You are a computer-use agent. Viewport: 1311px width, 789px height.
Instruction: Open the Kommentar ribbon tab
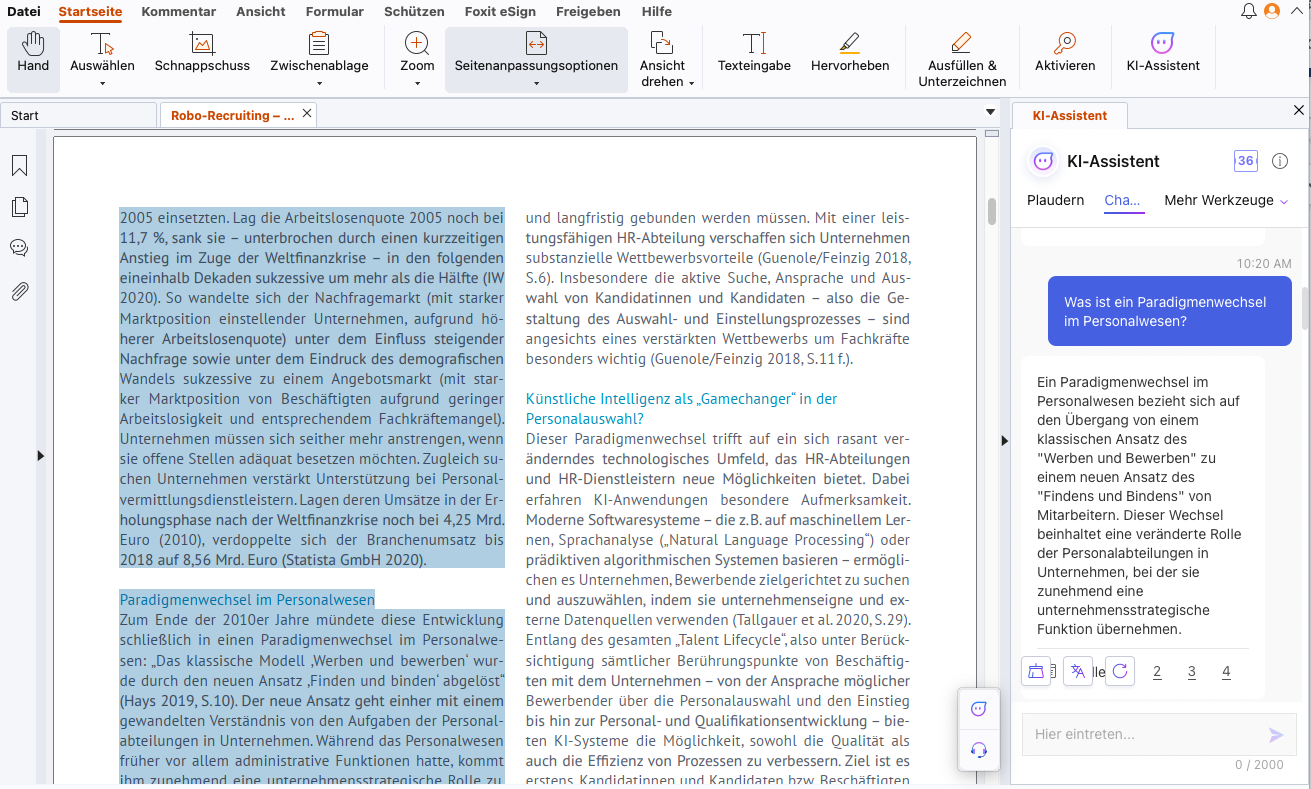[178, 12]
